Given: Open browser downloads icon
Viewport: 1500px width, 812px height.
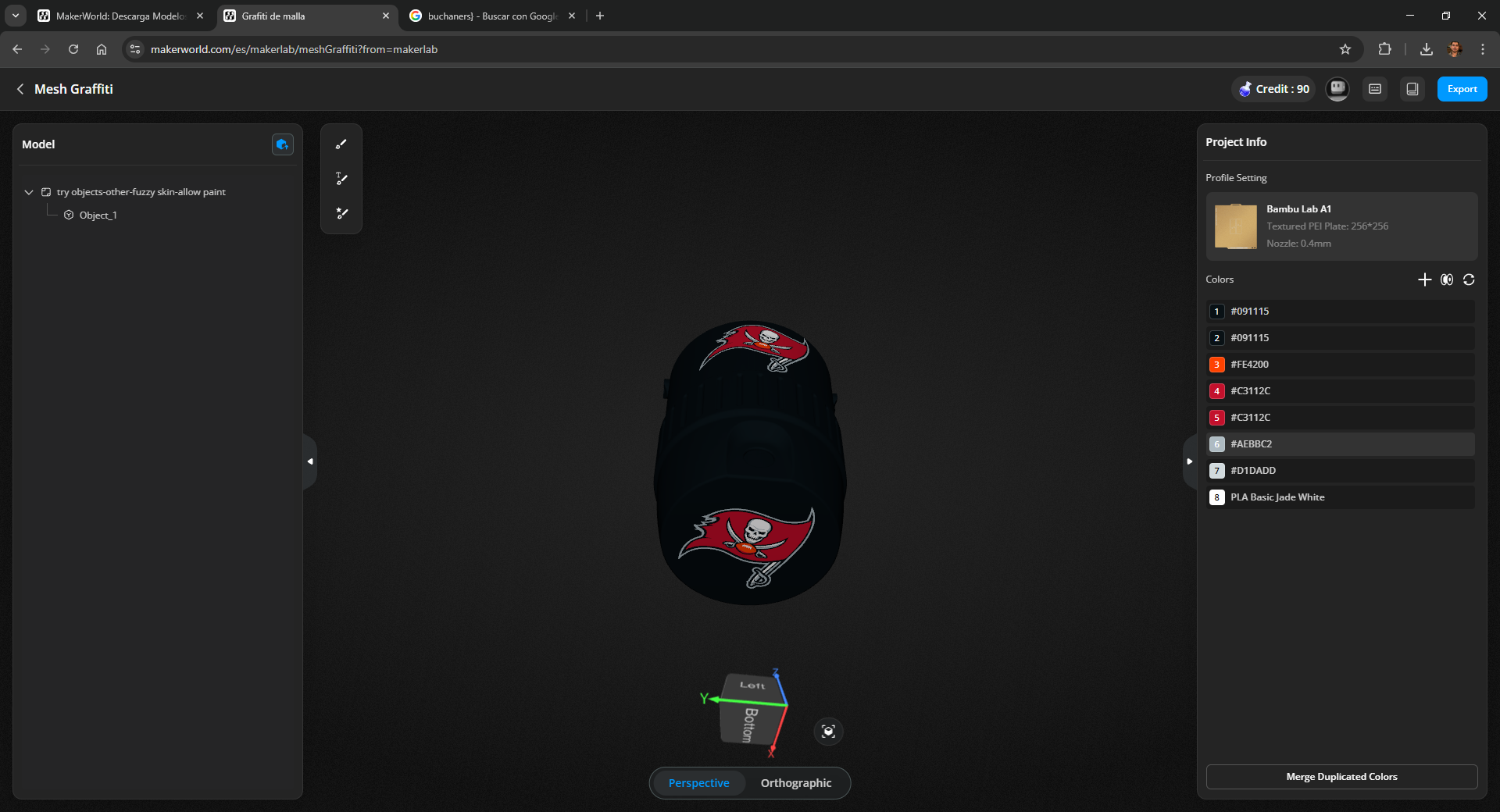Looking at the screenshot, I should click(1427, 49).
